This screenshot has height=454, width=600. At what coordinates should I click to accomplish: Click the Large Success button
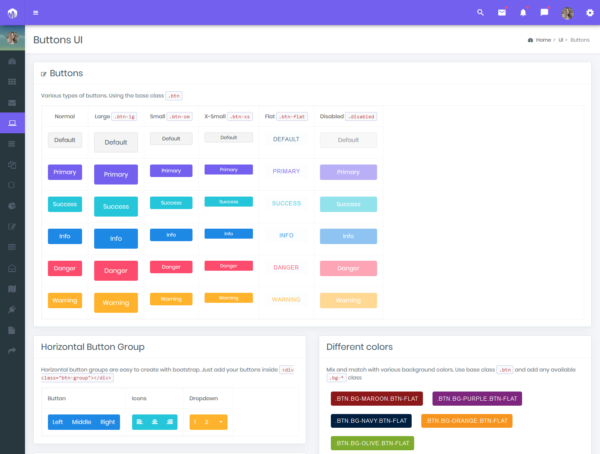(x=116, y=207)
